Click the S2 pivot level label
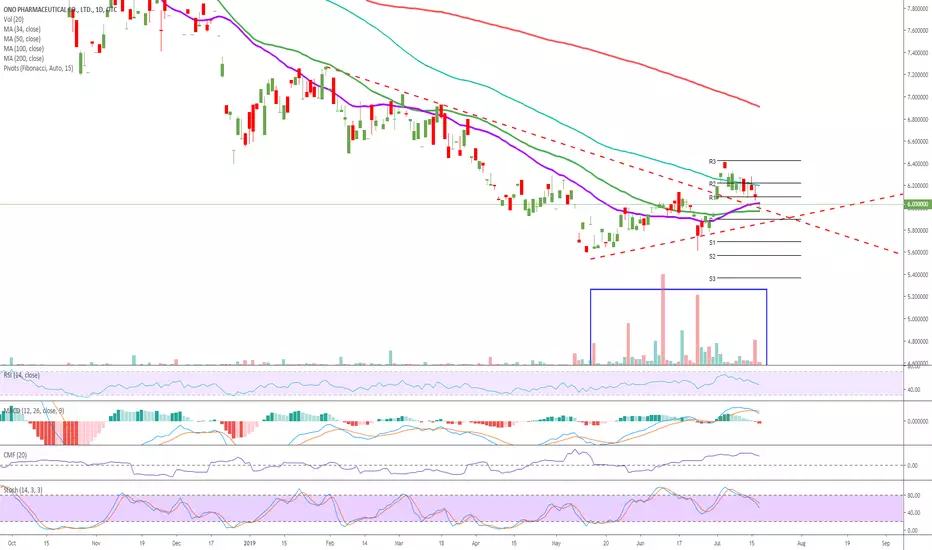Viewport: 932px width, 550px height. point(712,256)
